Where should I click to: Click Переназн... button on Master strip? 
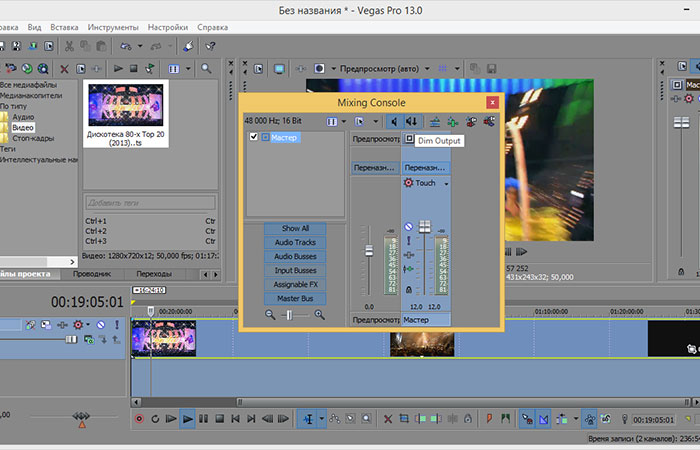[424, 168]
